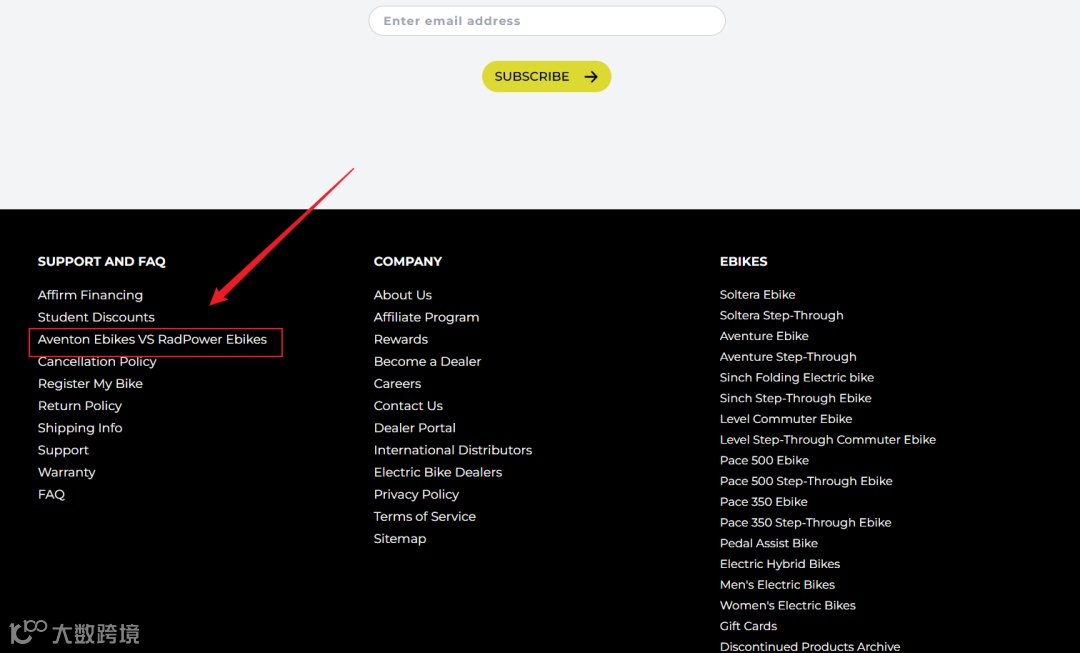Open the Rewards link
This screenshot has width=1080, height=653.
[401, 339]
